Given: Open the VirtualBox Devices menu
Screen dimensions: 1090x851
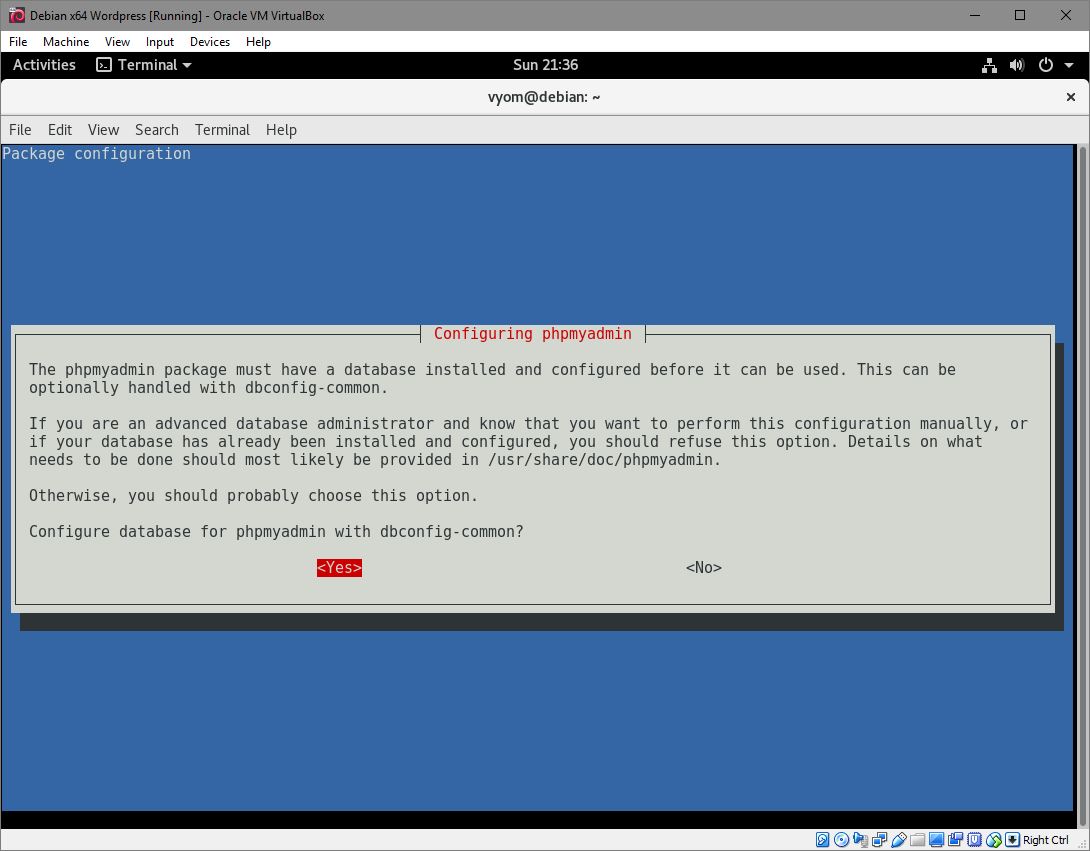Looking at the screenshot, I should [210, 42].
